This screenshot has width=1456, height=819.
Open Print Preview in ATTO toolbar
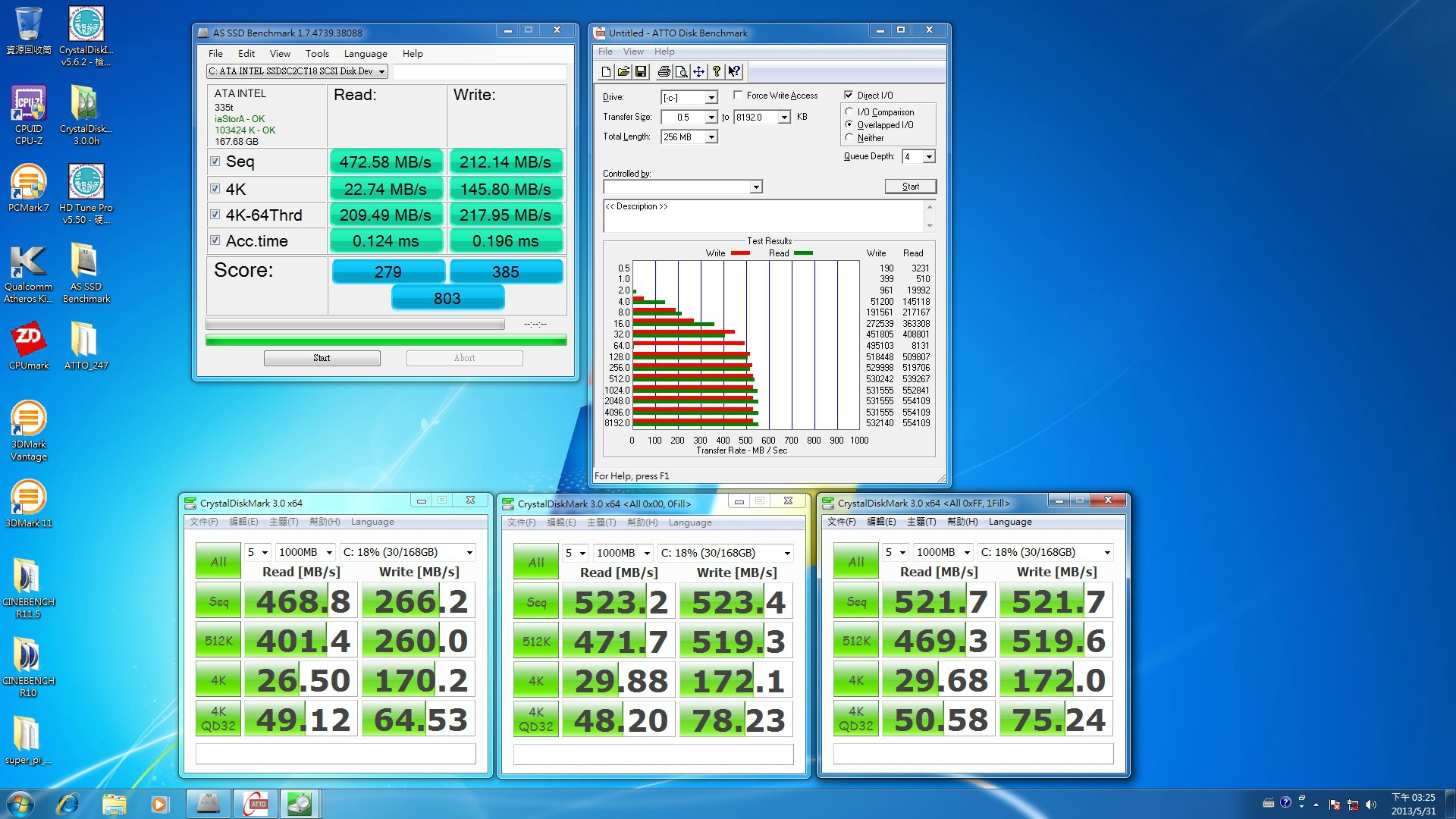click(x=681, y=71)
